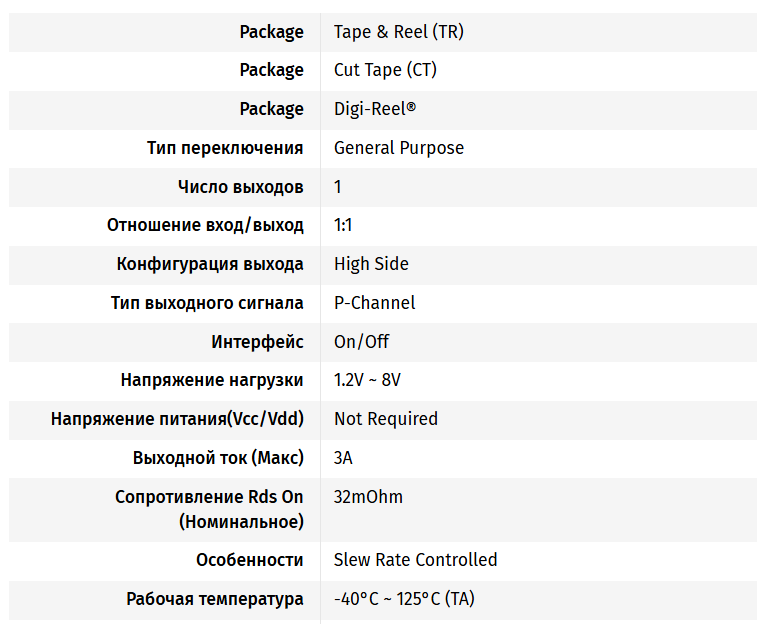Select the "Not Required" supply voltage value
Viewport: 757px width, 624px height.
click(x=385, y=419)
